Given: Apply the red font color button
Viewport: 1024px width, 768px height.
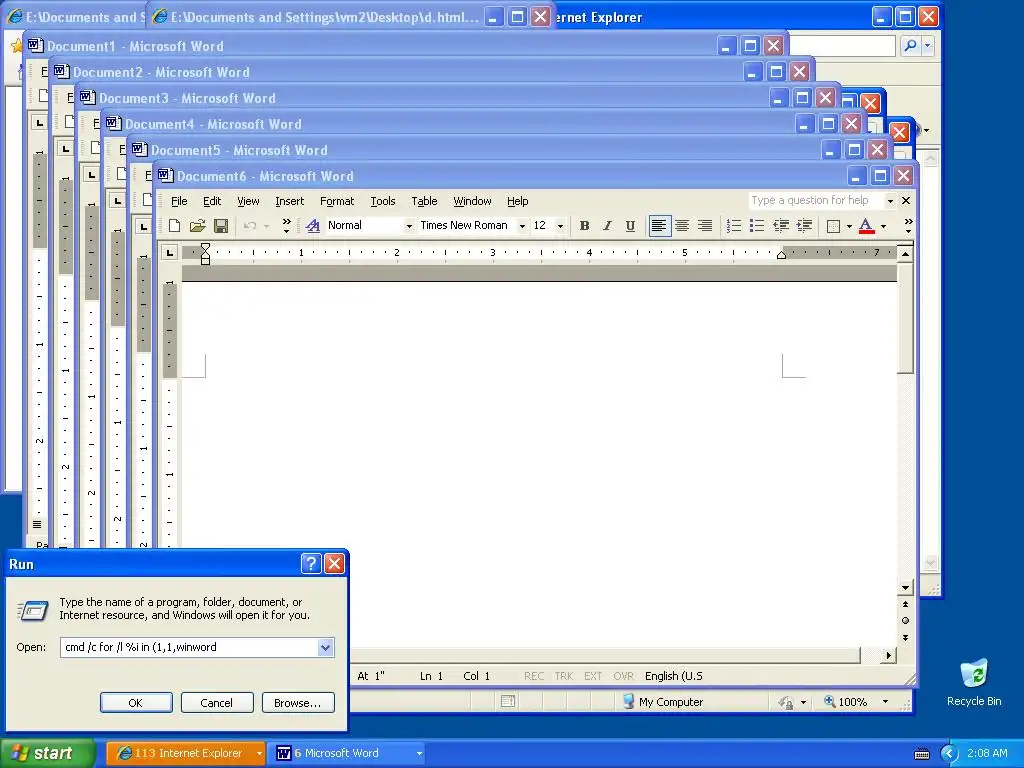Looking at the screenshot, I should pos(866,226).
